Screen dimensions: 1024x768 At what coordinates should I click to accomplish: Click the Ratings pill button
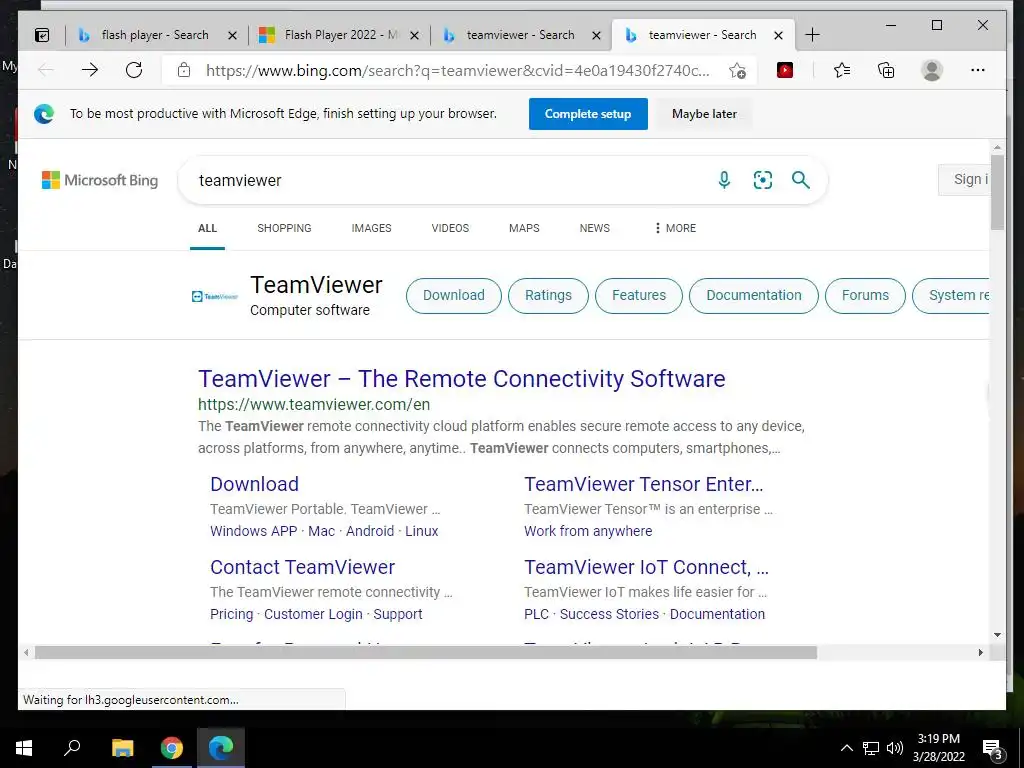pyautogui.click(x=549, y=295)
